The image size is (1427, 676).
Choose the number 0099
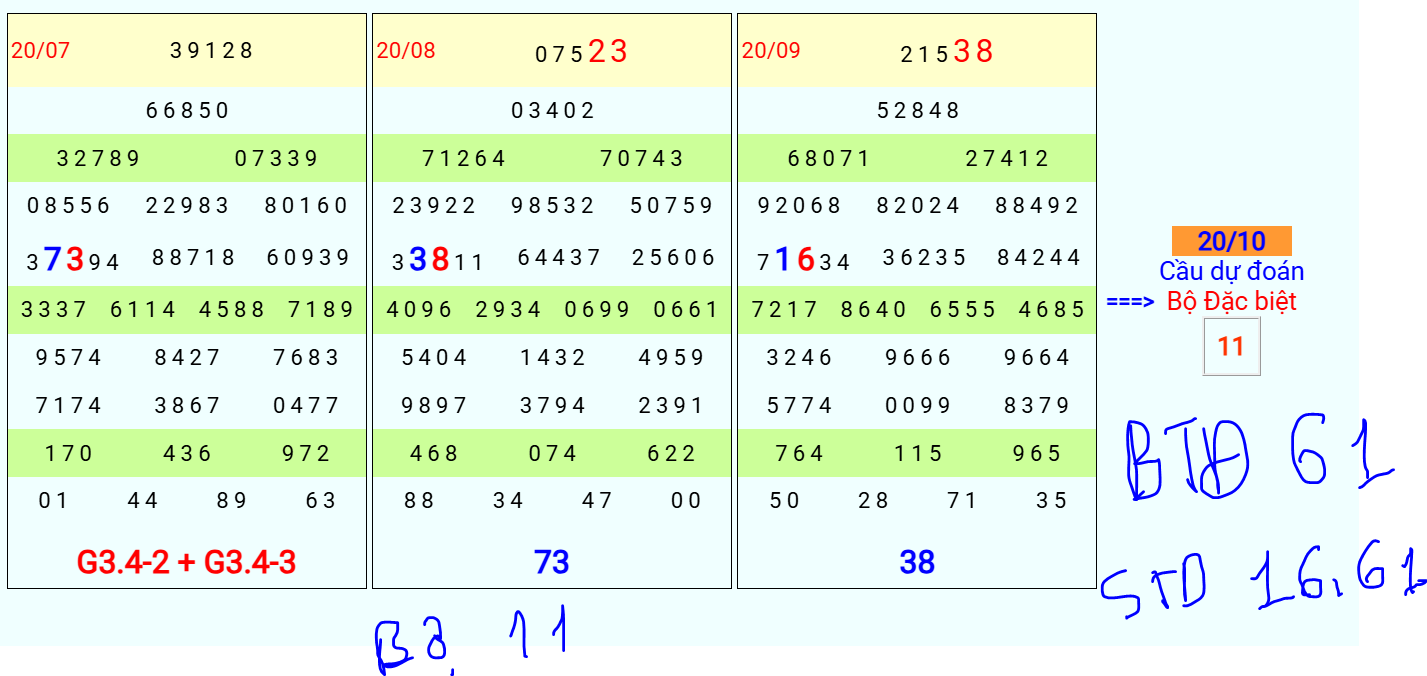click(x=918, y=405)
